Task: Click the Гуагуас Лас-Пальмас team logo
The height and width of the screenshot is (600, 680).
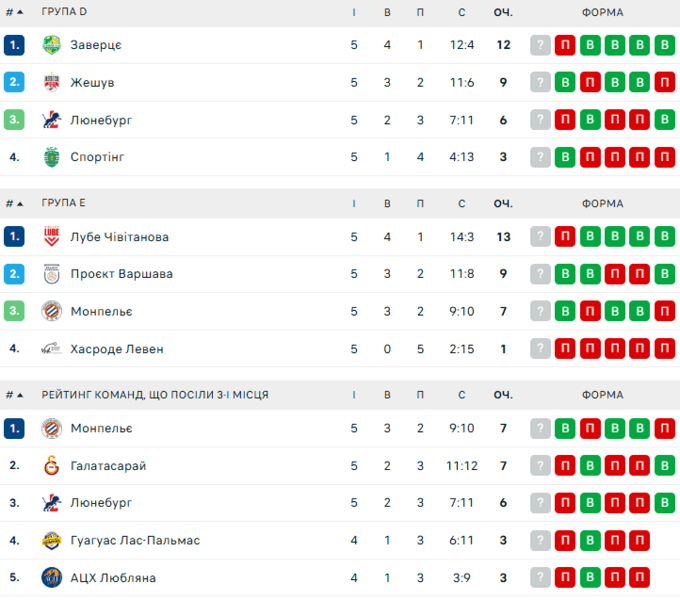Action: (x=52, y=540)
